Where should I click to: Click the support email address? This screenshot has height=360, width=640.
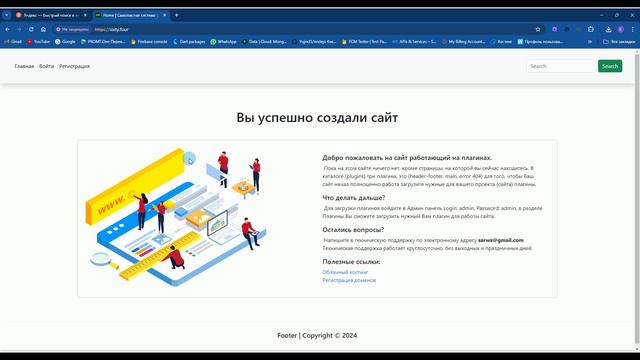500,240
